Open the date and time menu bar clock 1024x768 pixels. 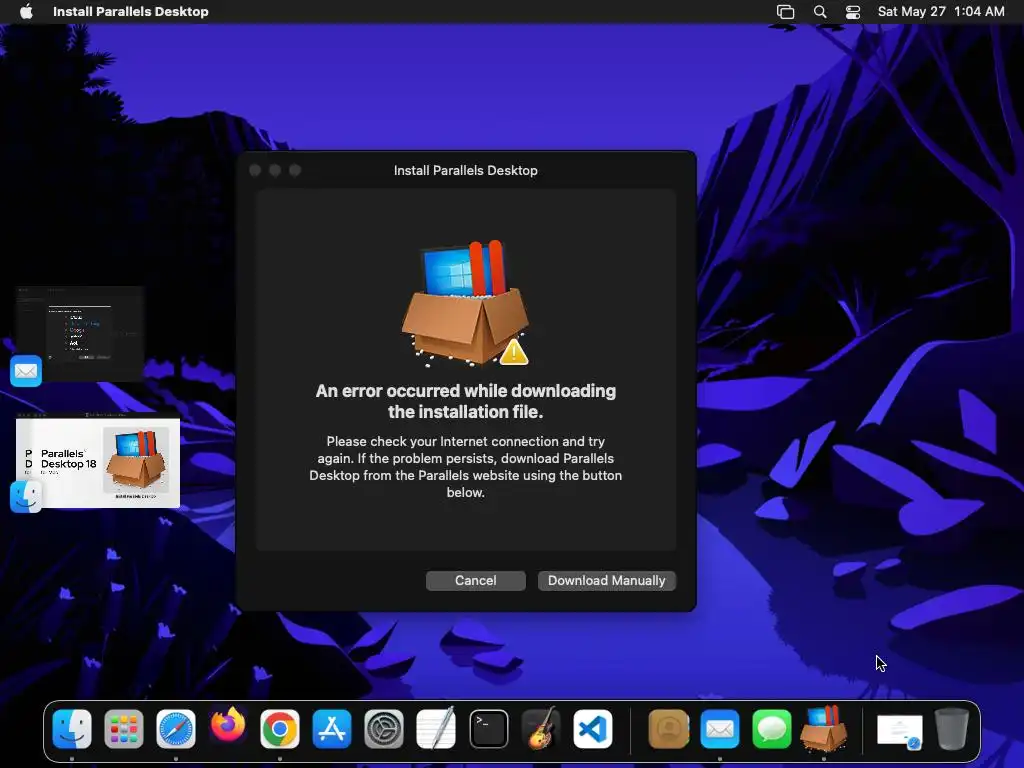(941, 12)
